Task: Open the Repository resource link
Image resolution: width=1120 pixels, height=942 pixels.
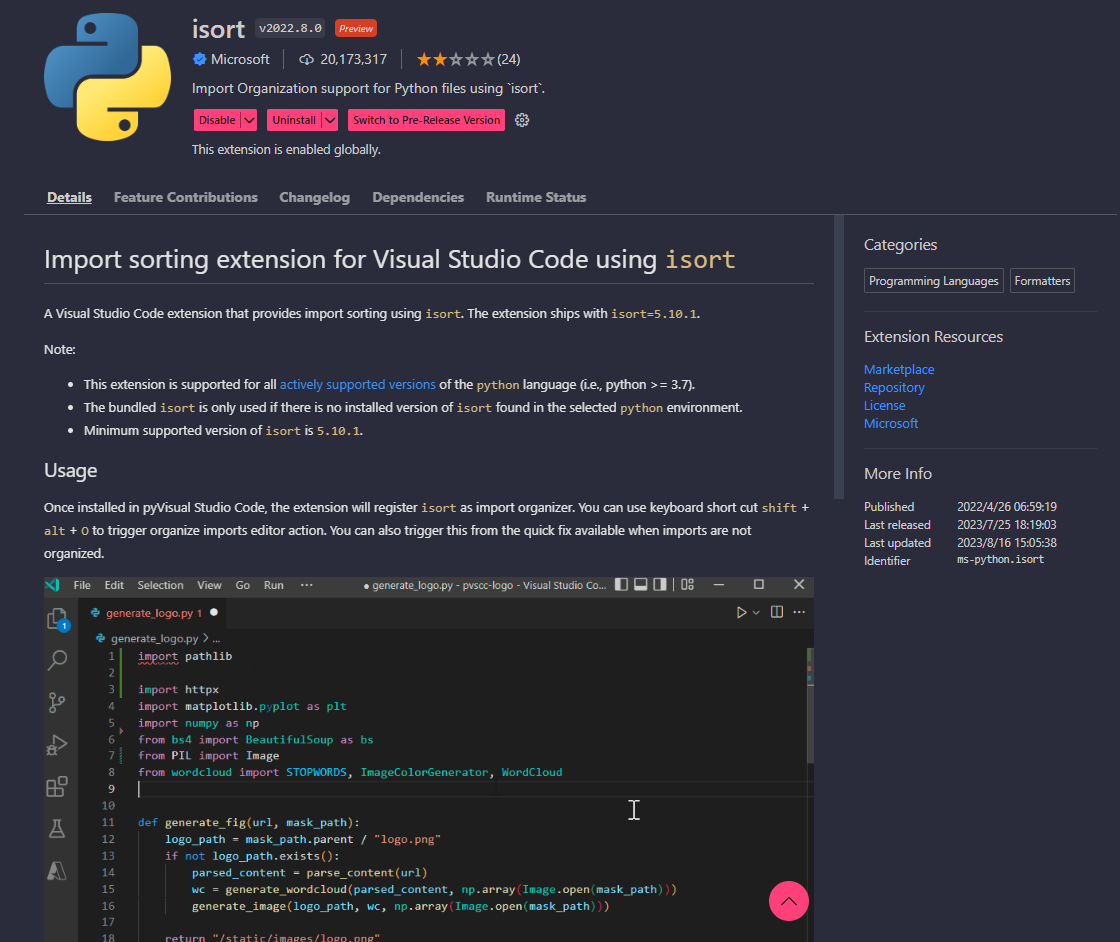Action: pyautogui.click(x=894, y=387)
